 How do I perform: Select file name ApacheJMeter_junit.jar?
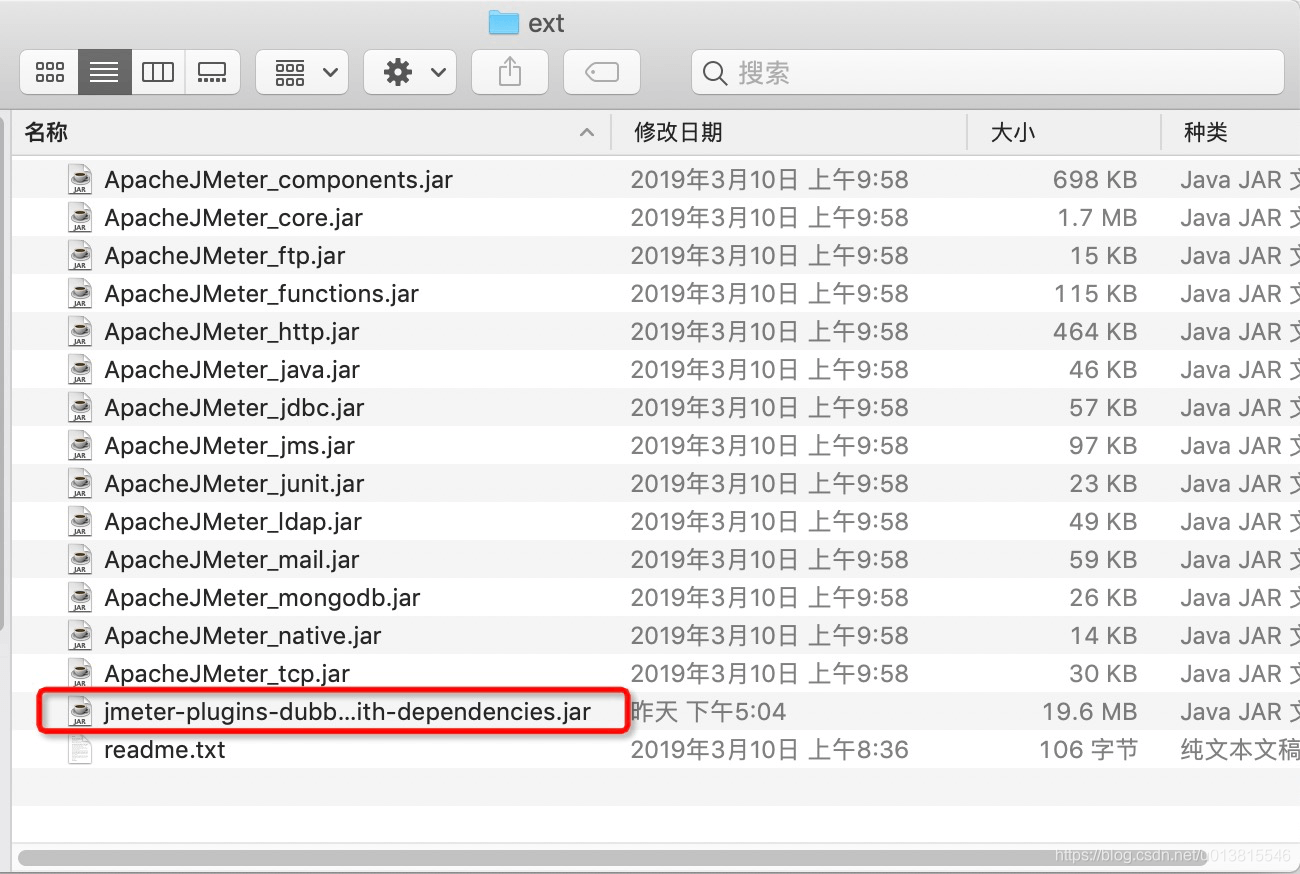click(x=234, y=484)
